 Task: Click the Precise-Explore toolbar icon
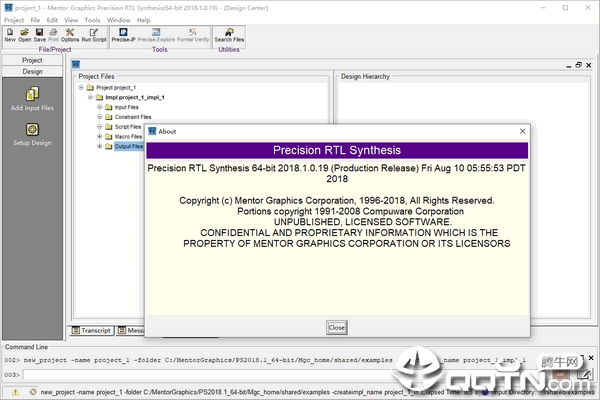[156, 35]
